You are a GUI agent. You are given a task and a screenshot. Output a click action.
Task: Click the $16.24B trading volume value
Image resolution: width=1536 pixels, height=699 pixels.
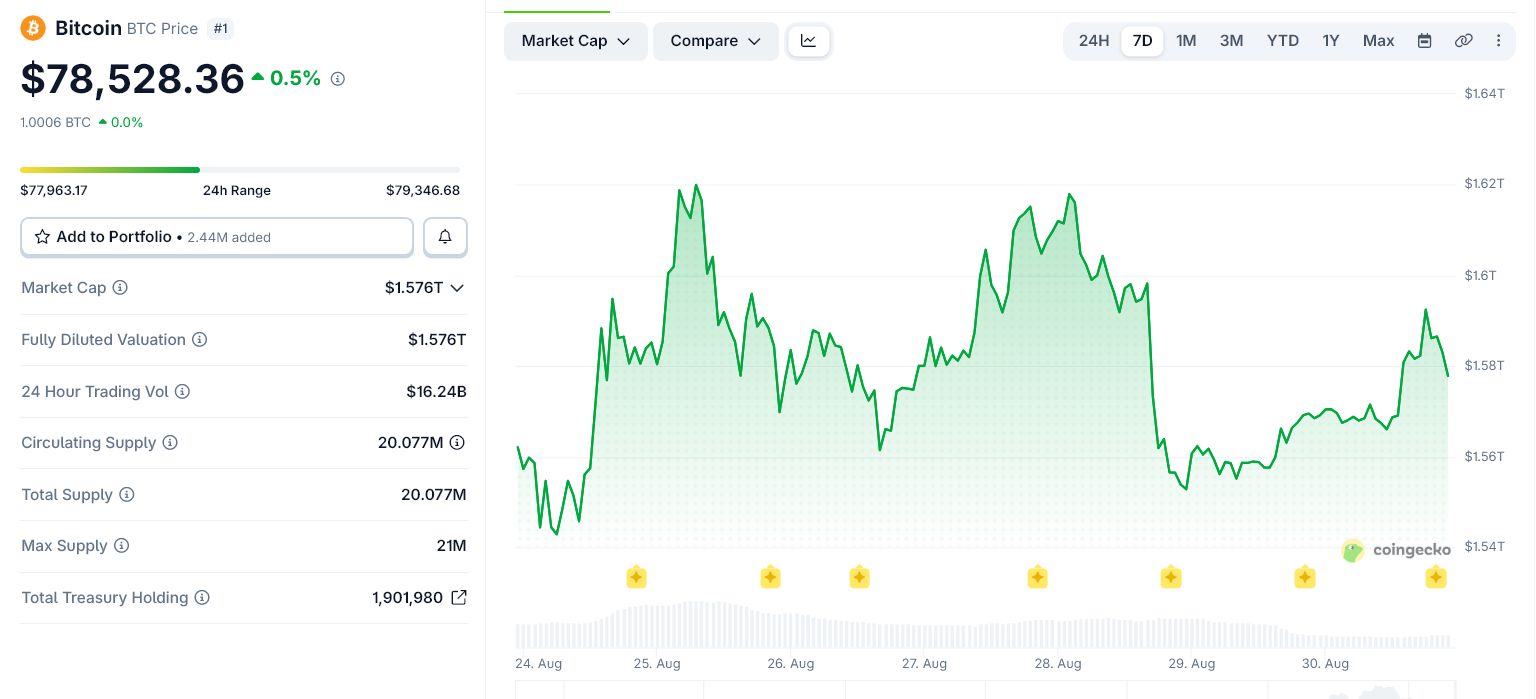point(436,392)
